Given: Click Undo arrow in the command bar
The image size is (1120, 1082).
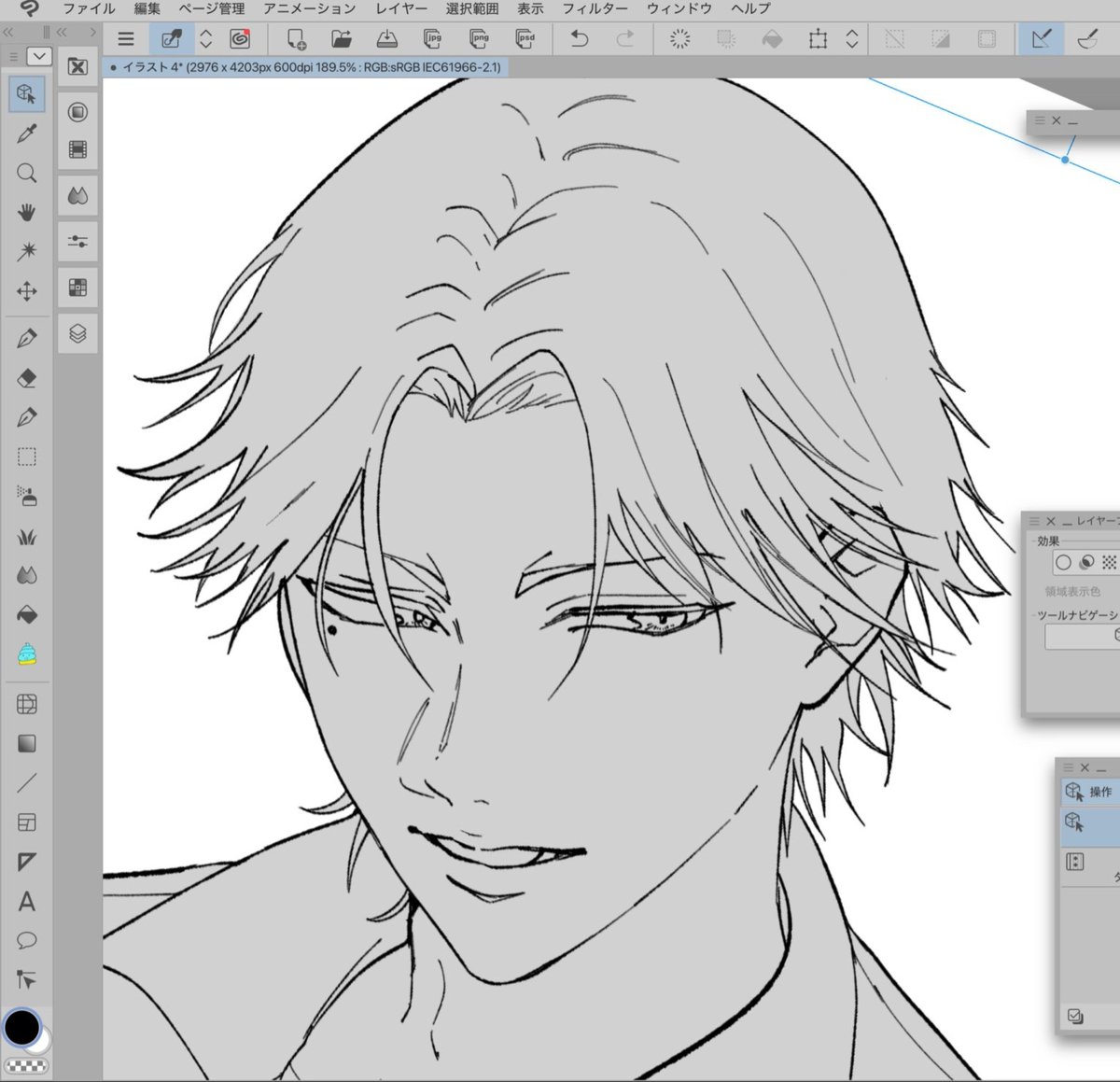Looking at the screenshot, I should [x=580, y=39].
